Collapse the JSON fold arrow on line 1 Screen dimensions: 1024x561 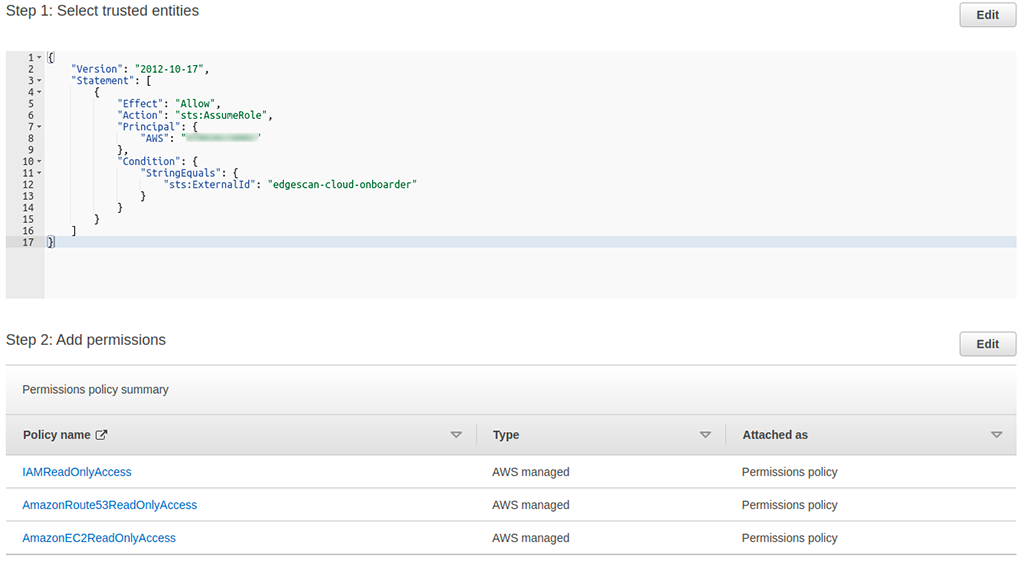[39, 57]
